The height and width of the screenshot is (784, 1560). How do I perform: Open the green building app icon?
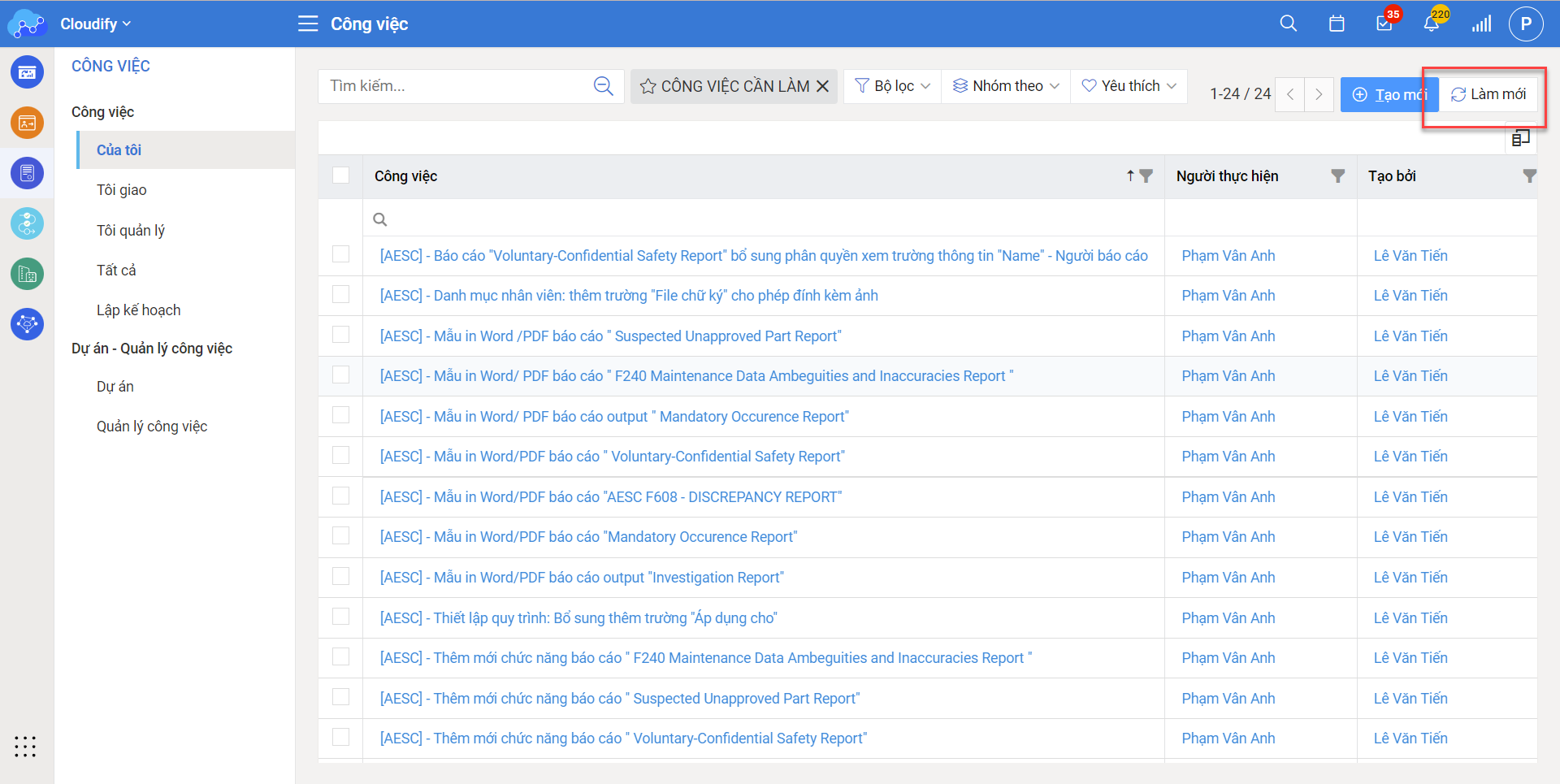pos(27,274)
